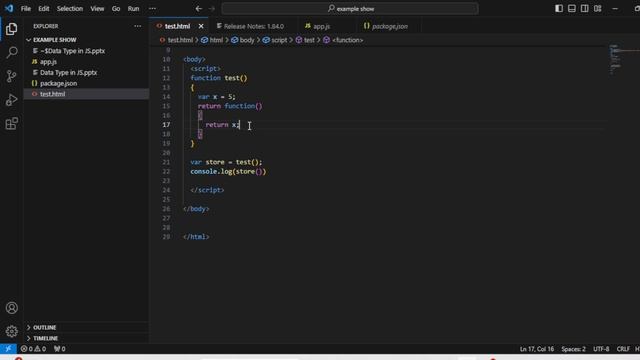
Task: Open the File menu
Action: tap(26, 8)
